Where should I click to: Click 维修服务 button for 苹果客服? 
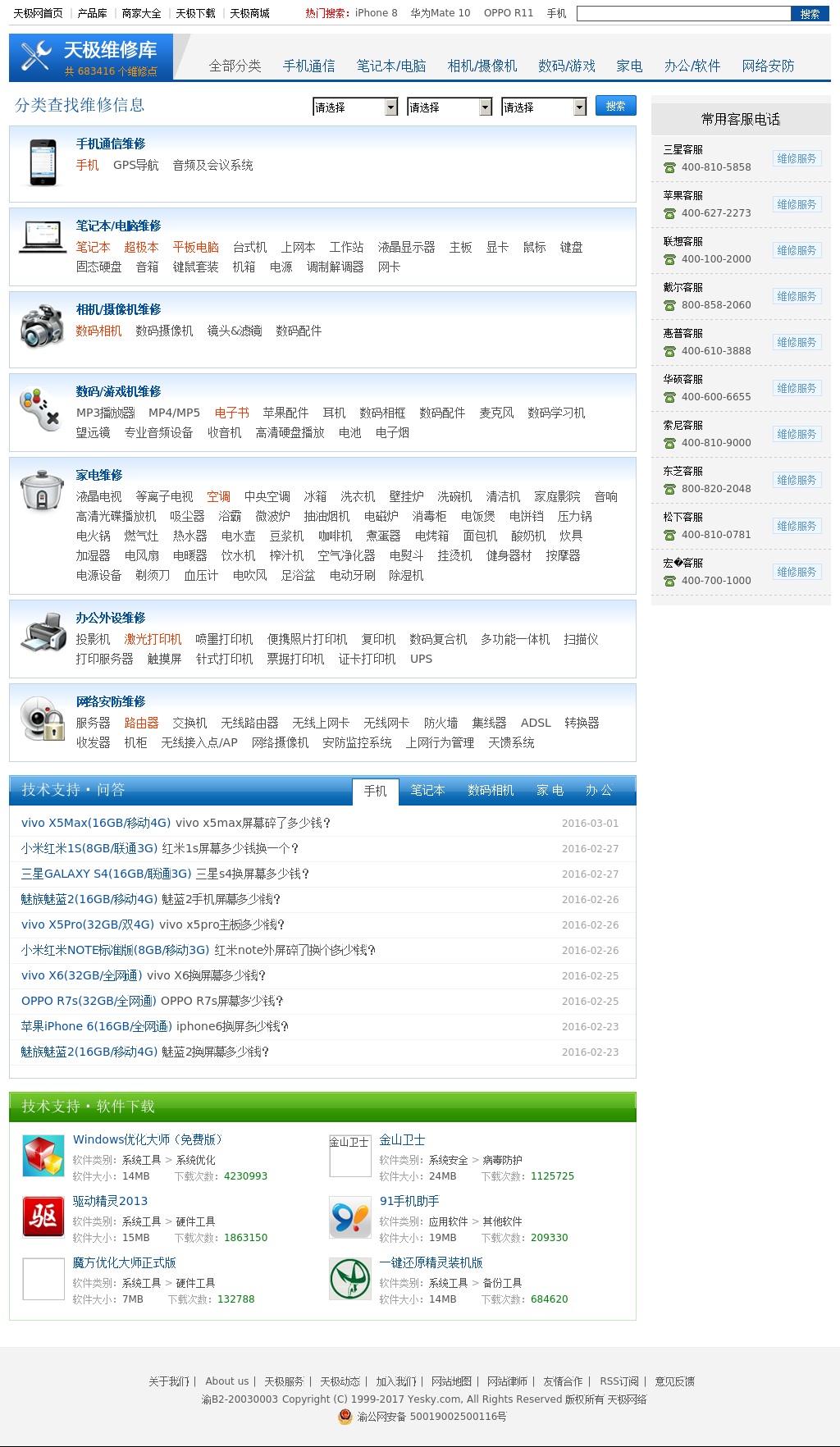click(x=797, y=204)
